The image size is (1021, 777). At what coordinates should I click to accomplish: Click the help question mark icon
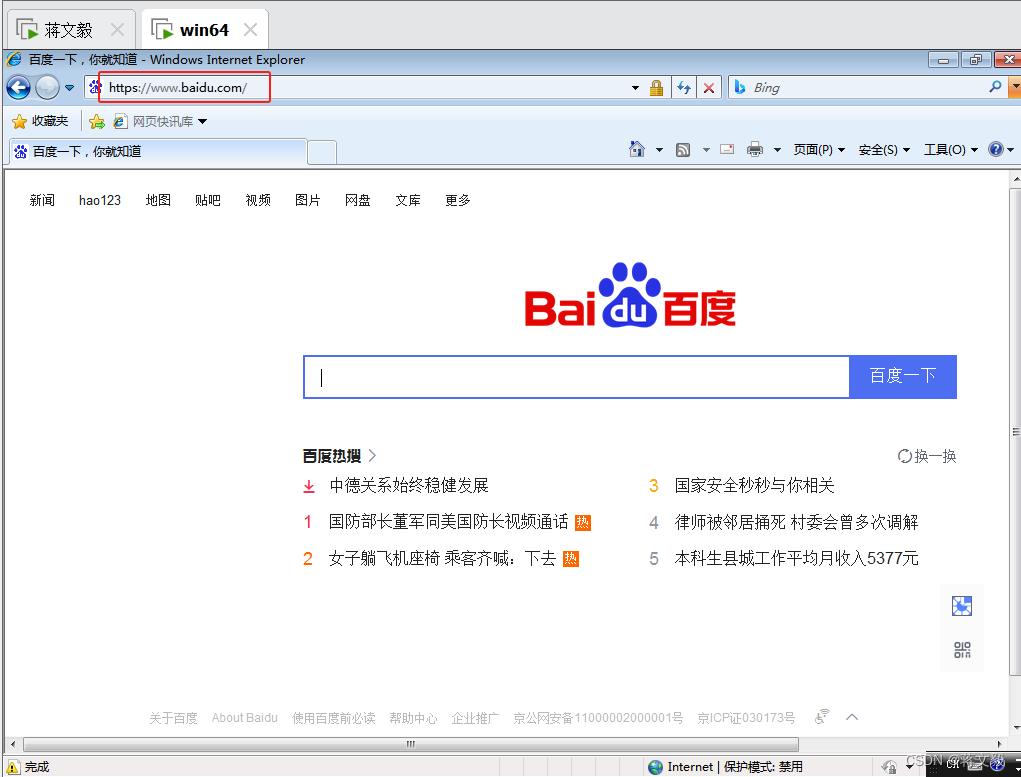point(996,149)
